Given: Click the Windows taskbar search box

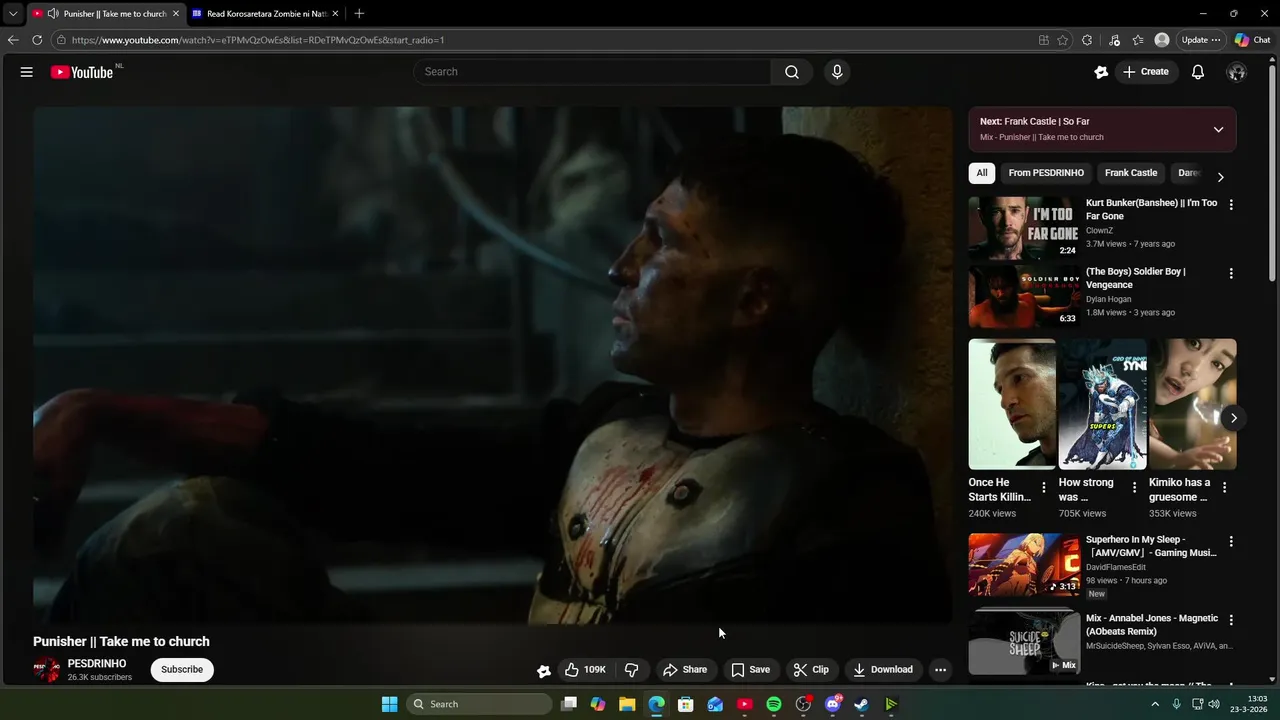Looking at the screenshot, I should (480, 704).
